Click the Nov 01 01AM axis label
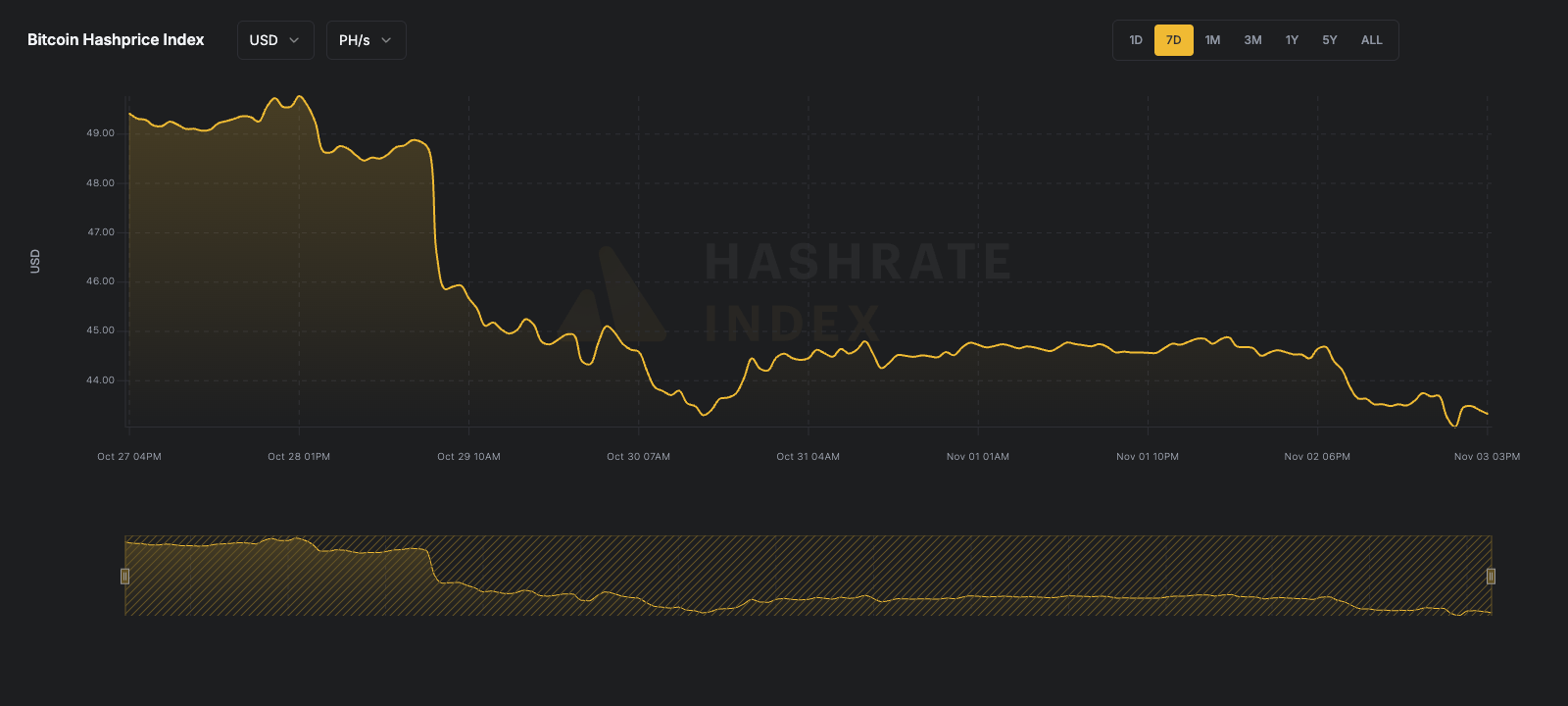 [x=977, y=457]
